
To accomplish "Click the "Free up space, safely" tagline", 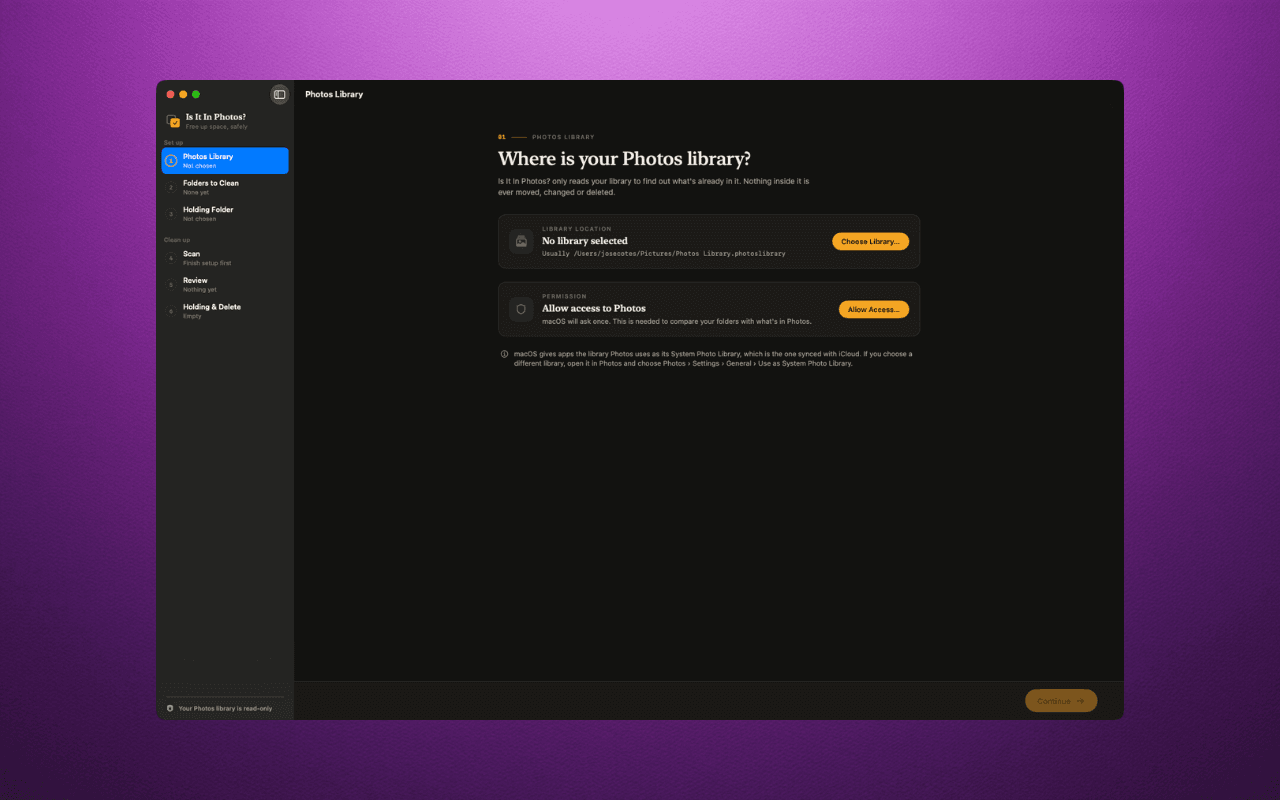I will [216, 127].
